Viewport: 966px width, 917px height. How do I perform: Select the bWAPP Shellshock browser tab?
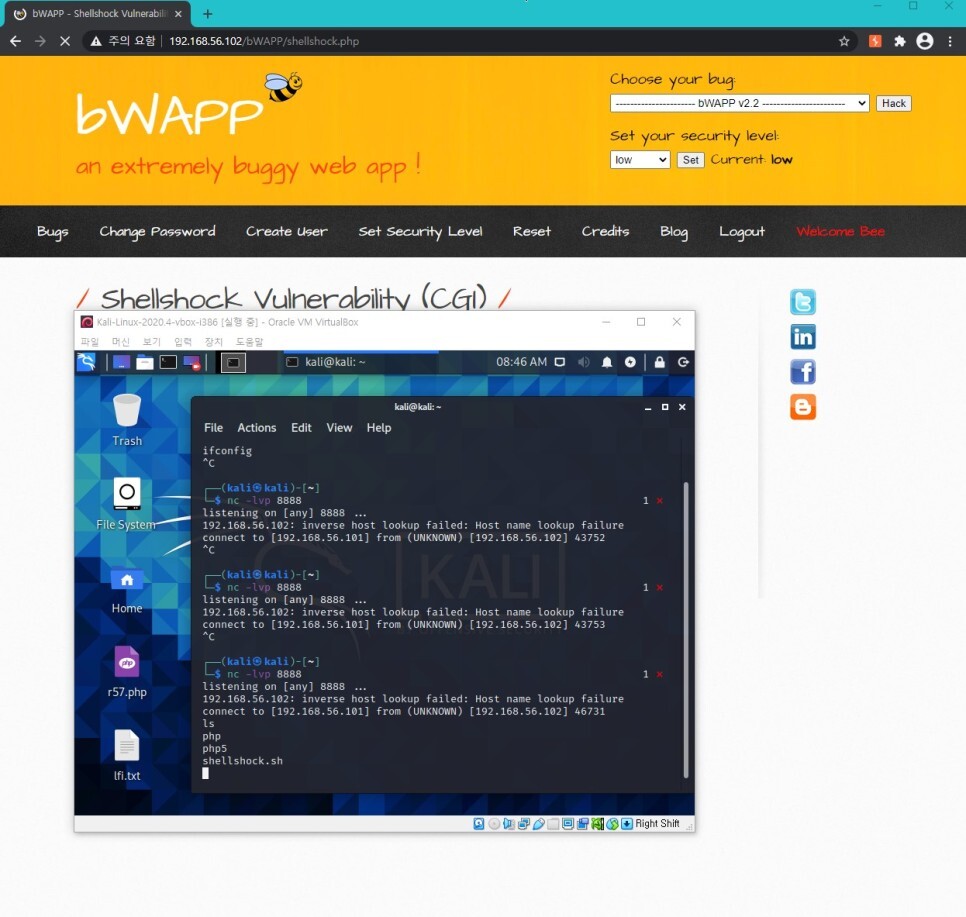coord(99,14)
